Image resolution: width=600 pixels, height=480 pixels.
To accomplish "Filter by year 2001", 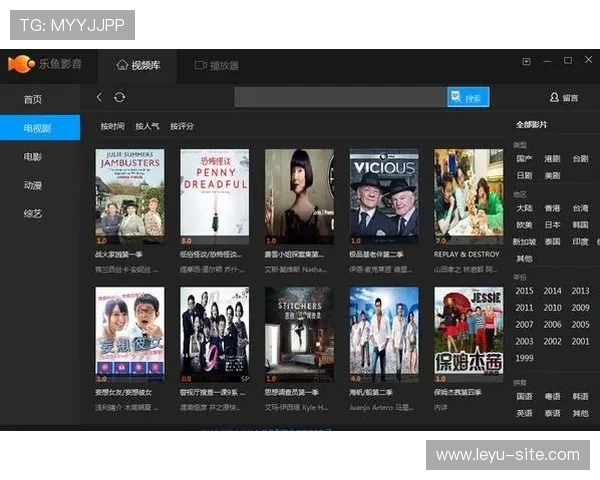I will (x=580, y=341).
